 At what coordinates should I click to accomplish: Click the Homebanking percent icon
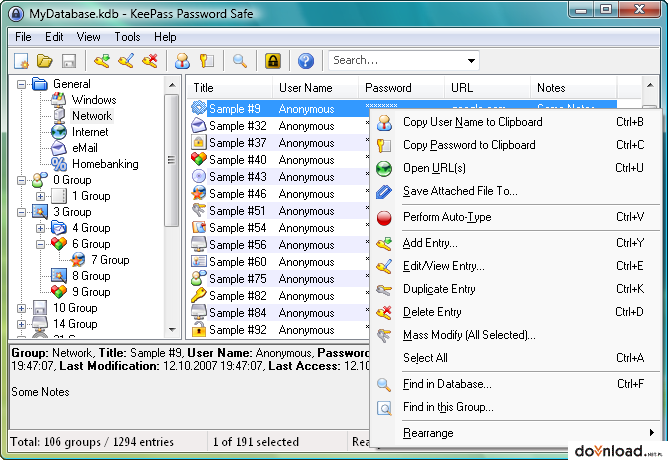point(59,164)
